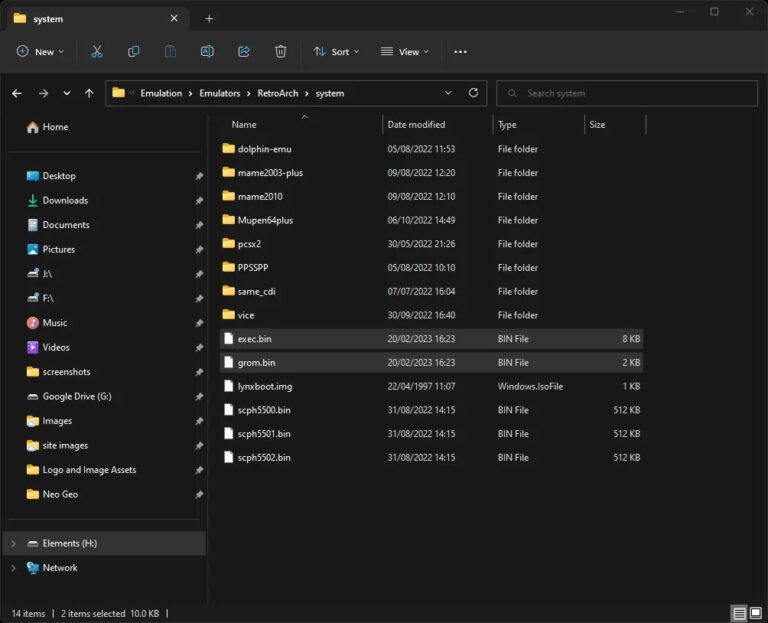This screenshot has width=768, height=623.
Task: Select the scph5501.bin file
Action: click(264, 434)
